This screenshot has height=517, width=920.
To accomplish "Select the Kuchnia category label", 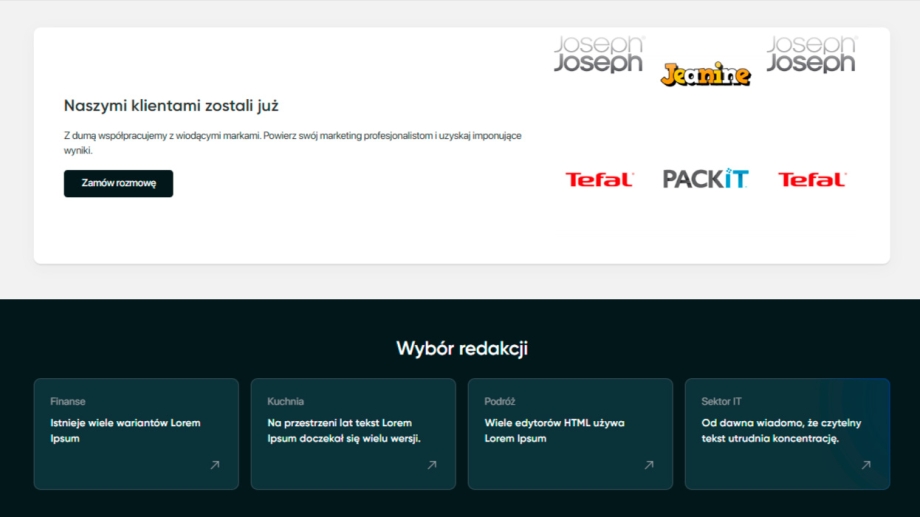I will 285,402.
